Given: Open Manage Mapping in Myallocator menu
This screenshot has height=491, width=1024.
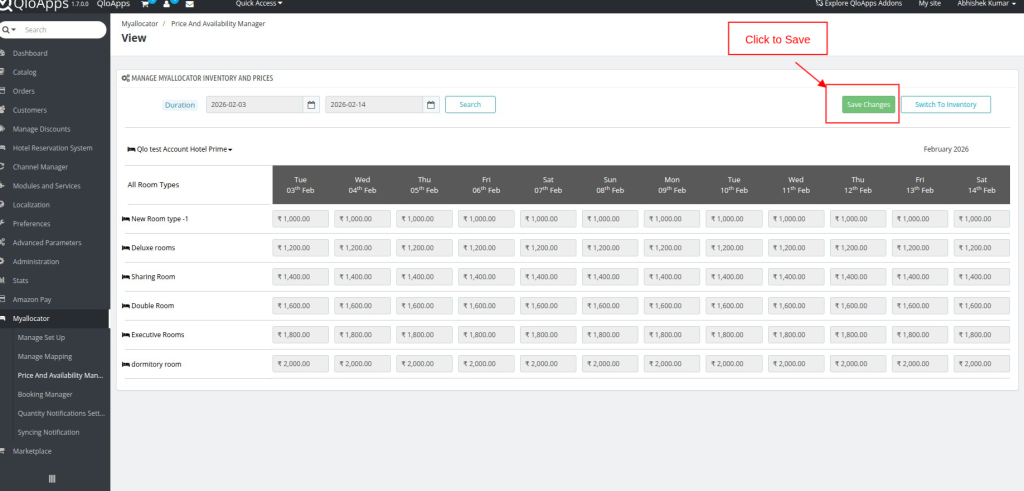Looking at the screenshot, I should 45,357.
